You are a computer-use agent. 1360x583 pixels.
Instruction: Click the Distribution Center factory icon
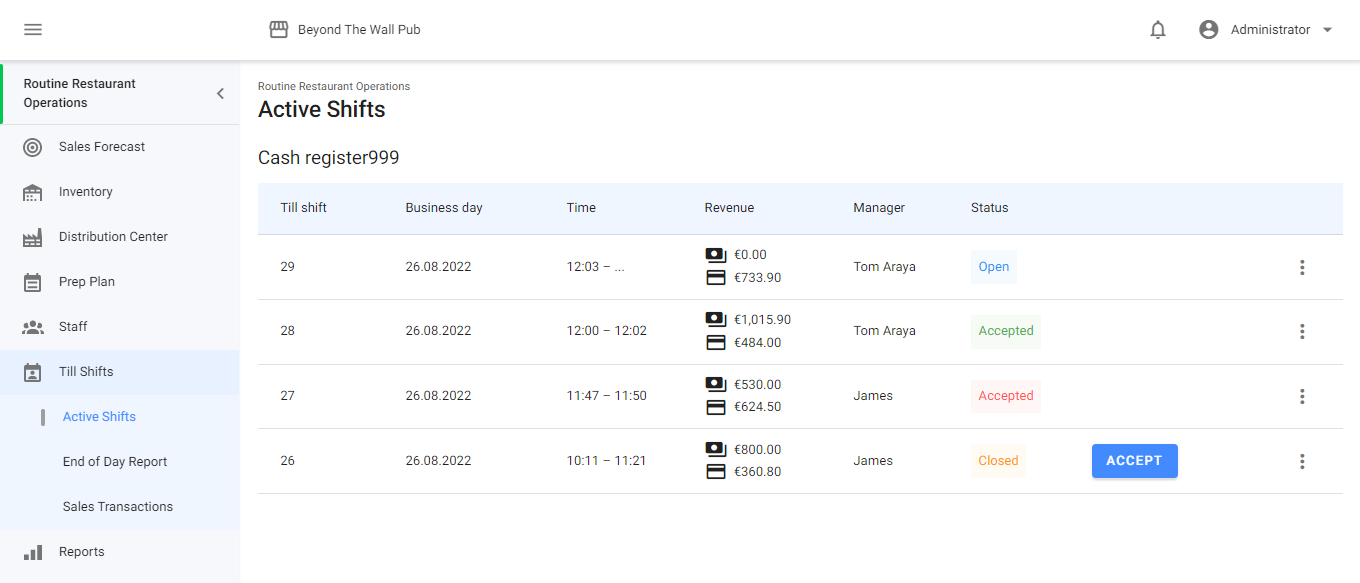point(33,237)
